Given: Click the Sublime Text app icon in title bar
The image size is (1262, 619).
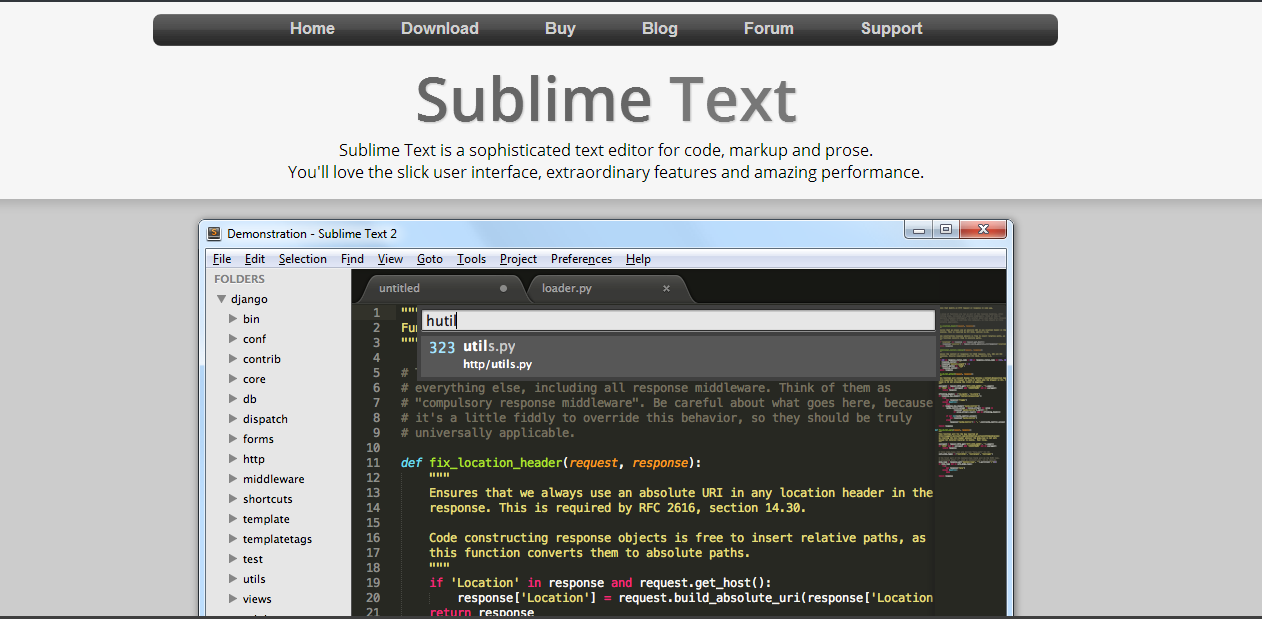Looking at the screenshot, I should [x=214, y=234].
